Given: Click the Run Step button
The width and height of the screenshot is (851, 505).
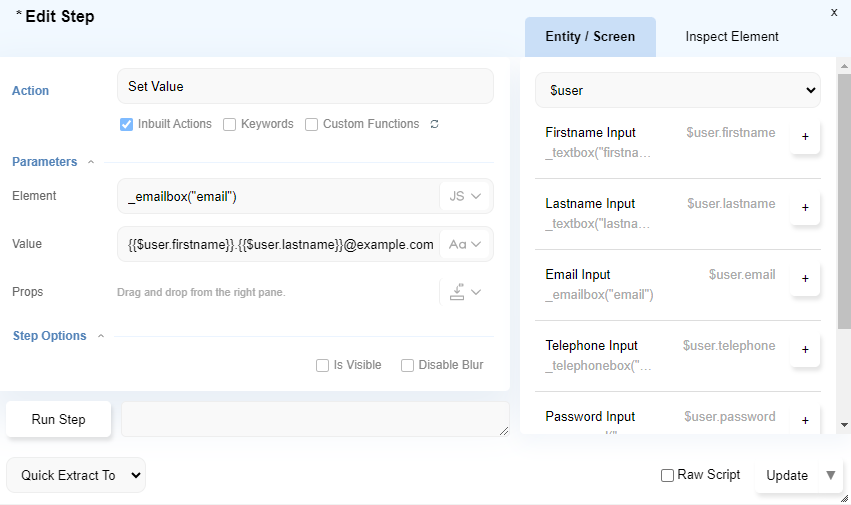Looking at the screenshot, I should (59, 420).
